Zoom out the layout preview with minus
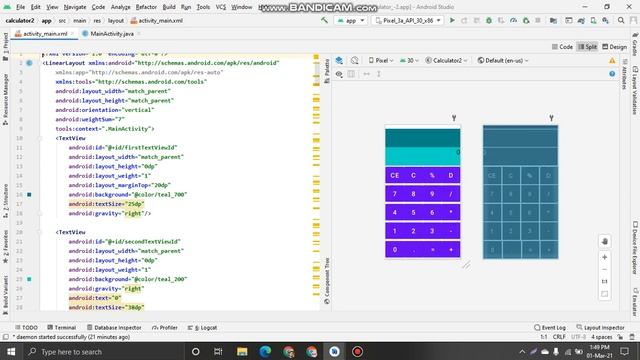This screenshot has height=360, width=640. pos(605,269)
